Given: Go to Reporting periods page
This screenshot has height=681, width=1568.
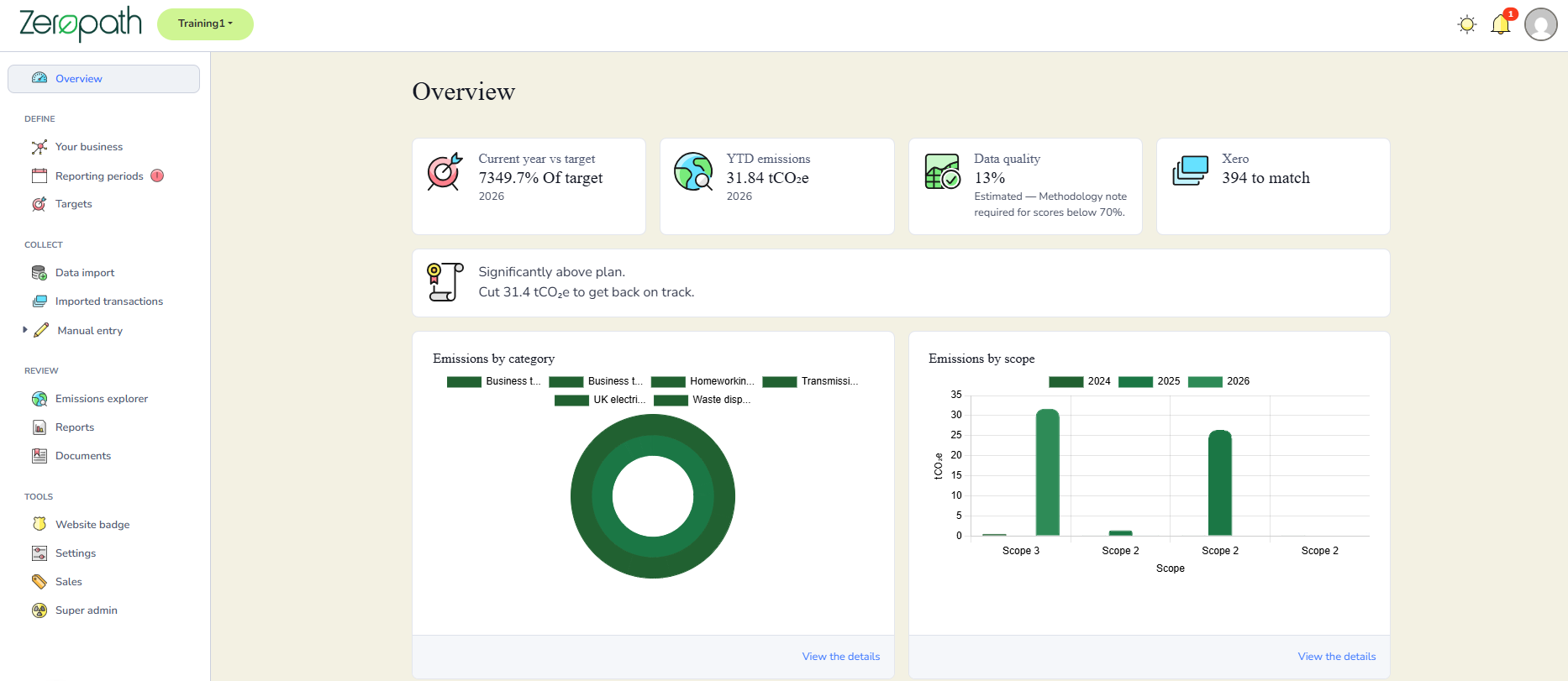Looking at the screenshot, I should coord(98,175).
